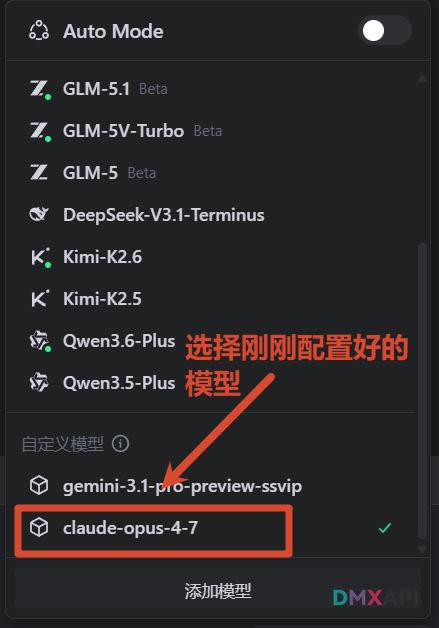Click the green checkmark next to claude-opus-4-7
This screenshot has height=628, width=439.
(x=385, y=528)
